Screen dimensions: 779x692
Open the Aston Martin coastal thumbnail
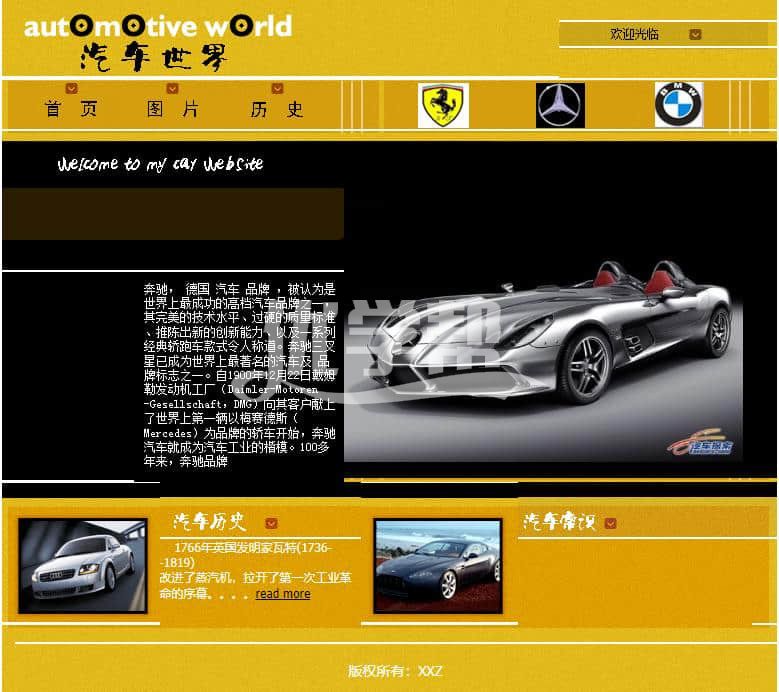438,565
